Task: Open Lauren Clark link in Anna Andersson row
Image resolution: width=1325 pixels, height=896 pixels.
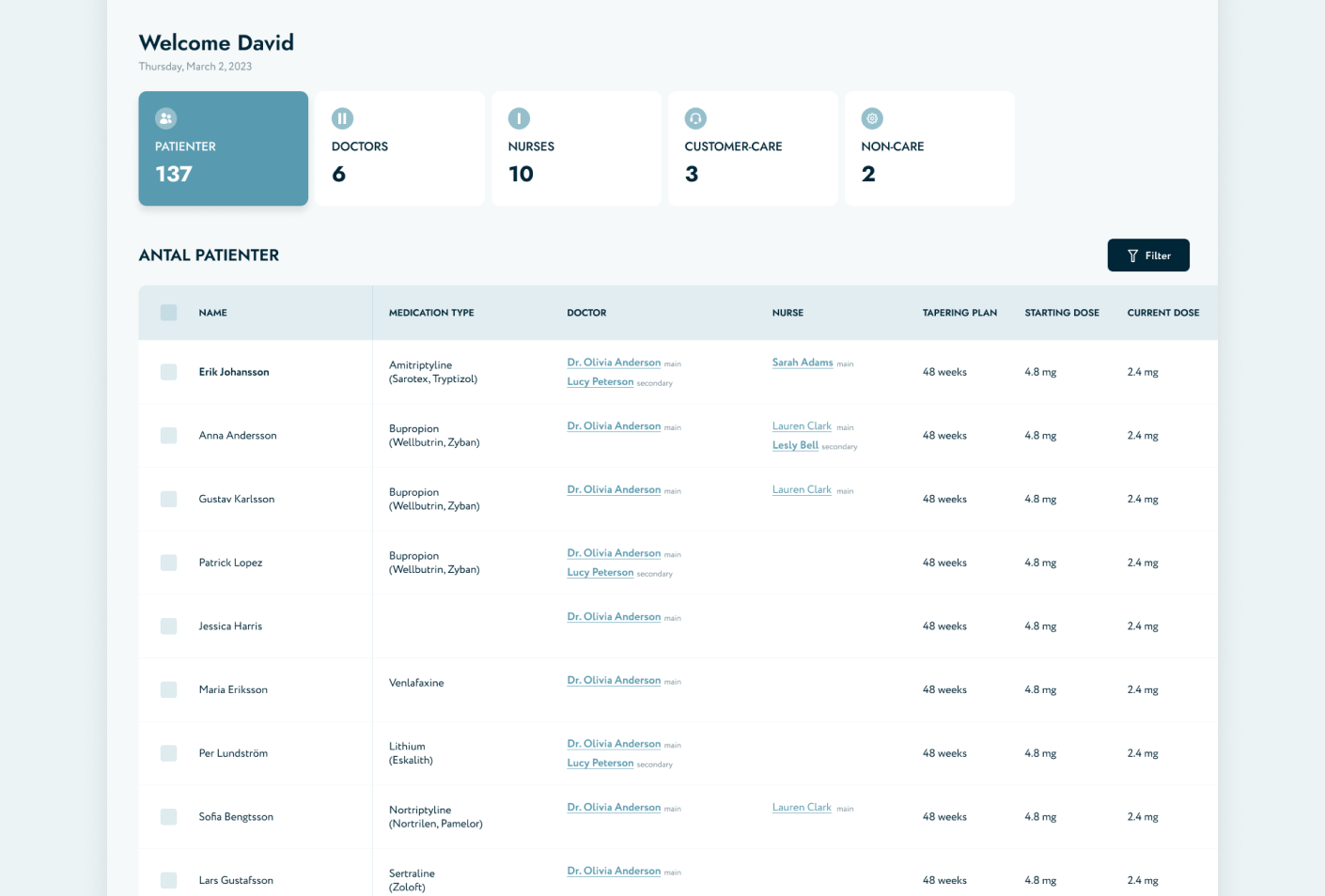Action: (802, 426)
